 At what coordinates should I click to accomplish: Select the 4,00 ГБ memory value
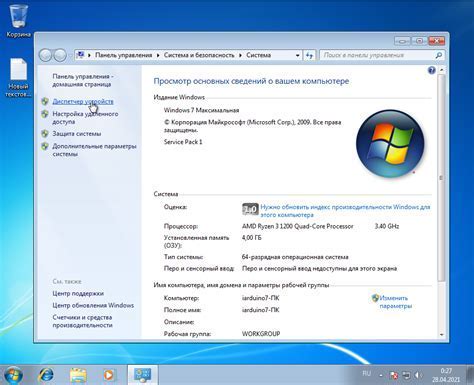[x=252, y=238]
